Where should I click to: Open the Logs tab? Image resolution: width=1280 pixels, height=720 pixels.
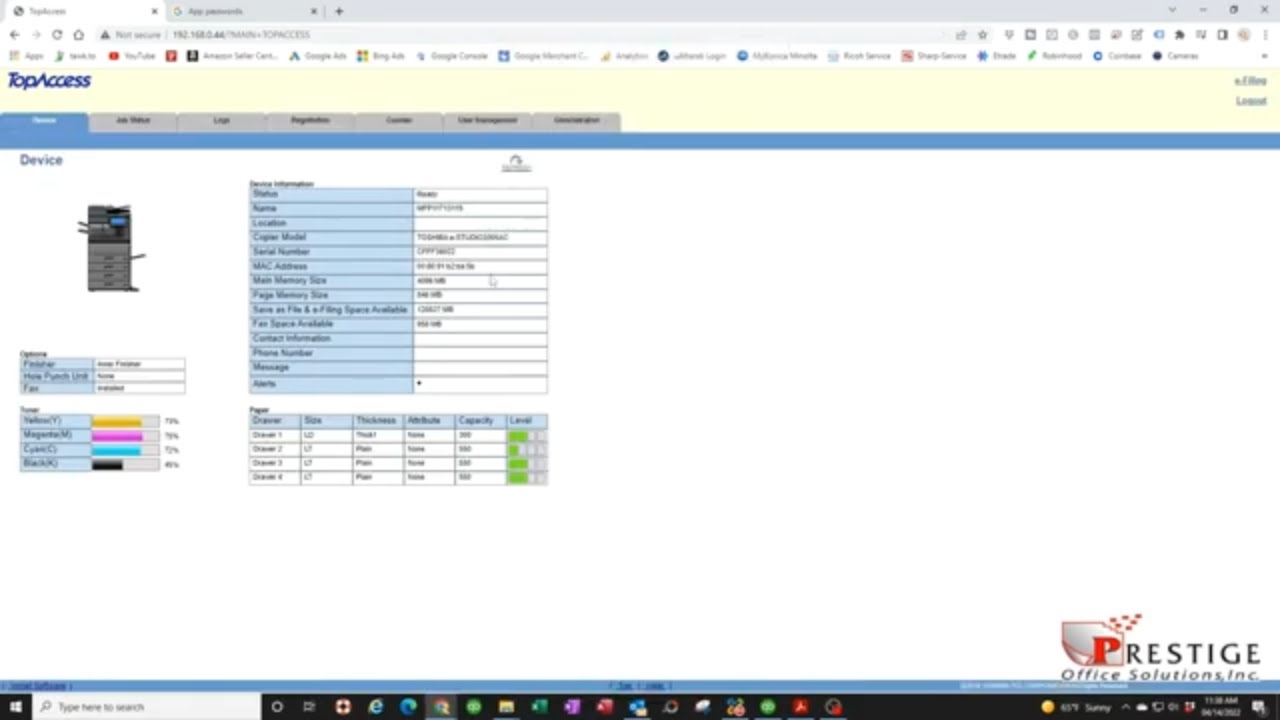click(x=221, y=121)
